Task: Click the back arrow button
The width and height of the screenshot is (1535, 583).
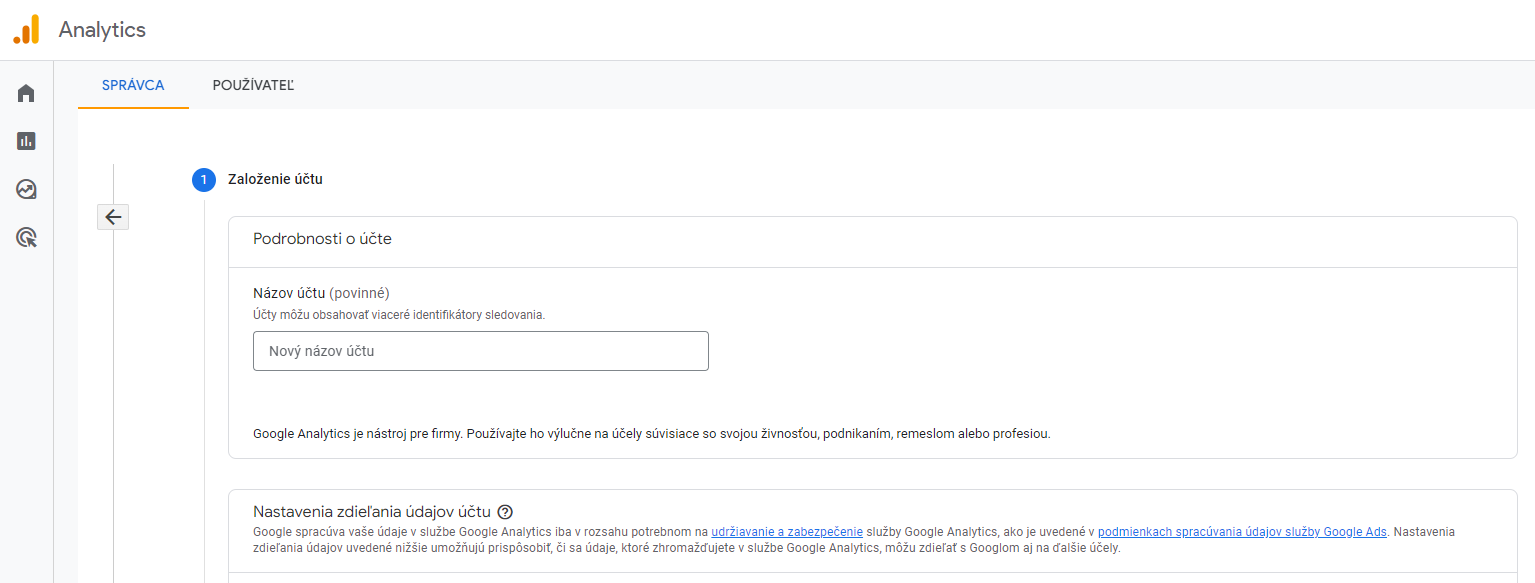Action: [x=113, y=217]
